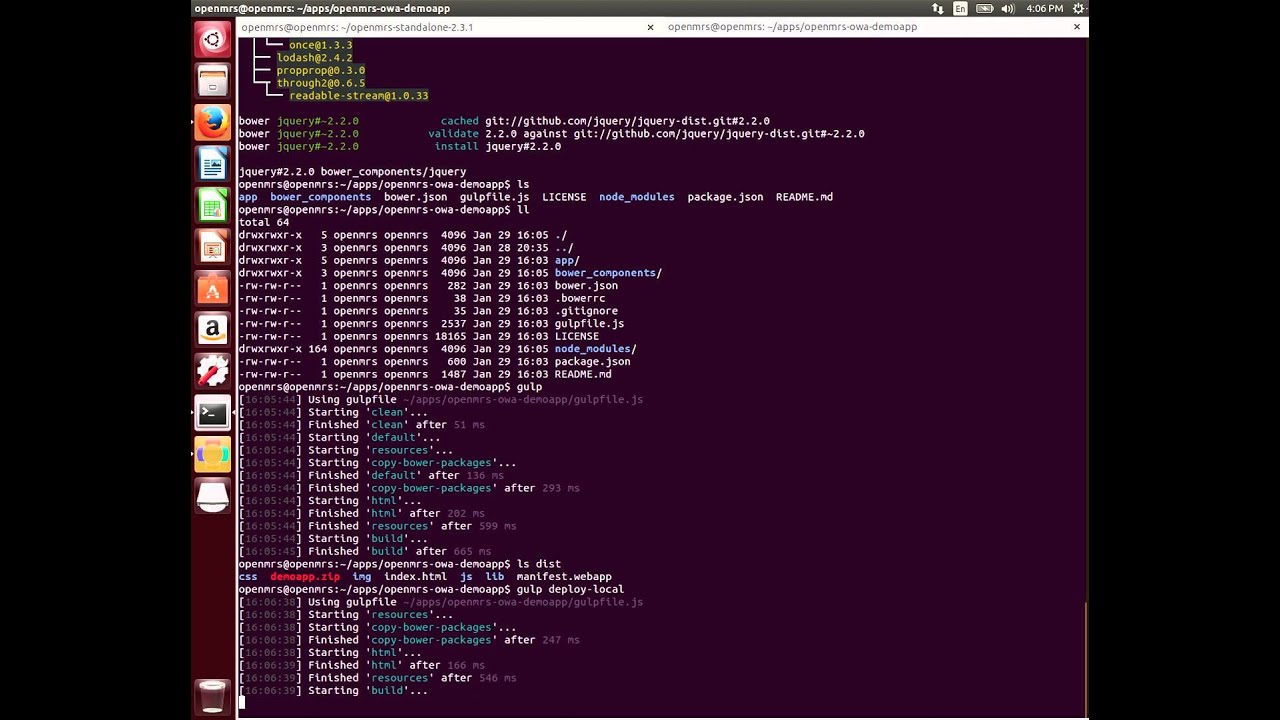Open the network connections indicator

937,8
